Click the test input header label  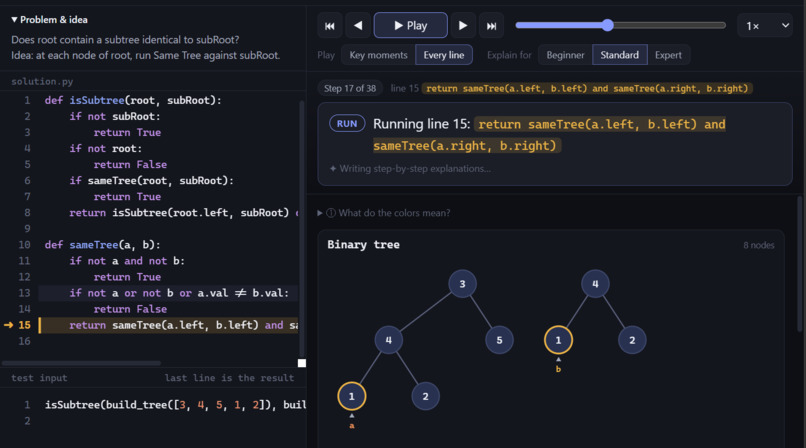coord(39,378)
